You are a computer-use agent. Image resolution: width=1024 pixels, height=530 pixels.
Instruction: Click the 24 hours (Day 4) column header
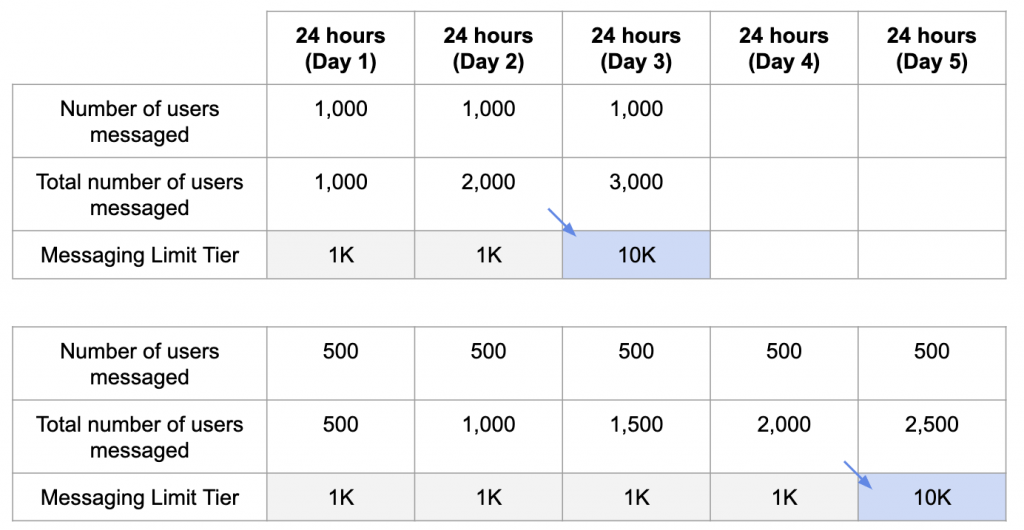pyautogui.click(x=784, y=48)
